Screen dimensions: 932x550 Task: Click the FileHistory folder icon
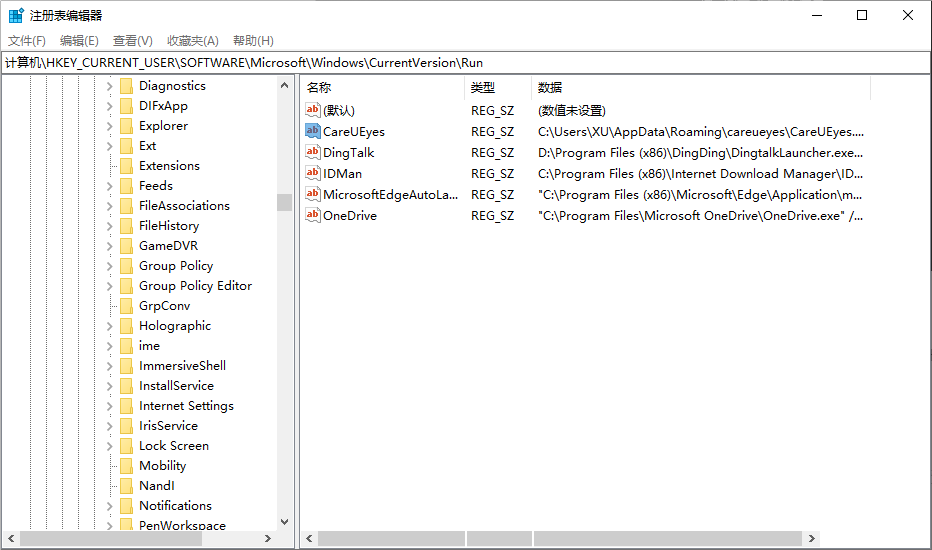(x=126, y=226)
